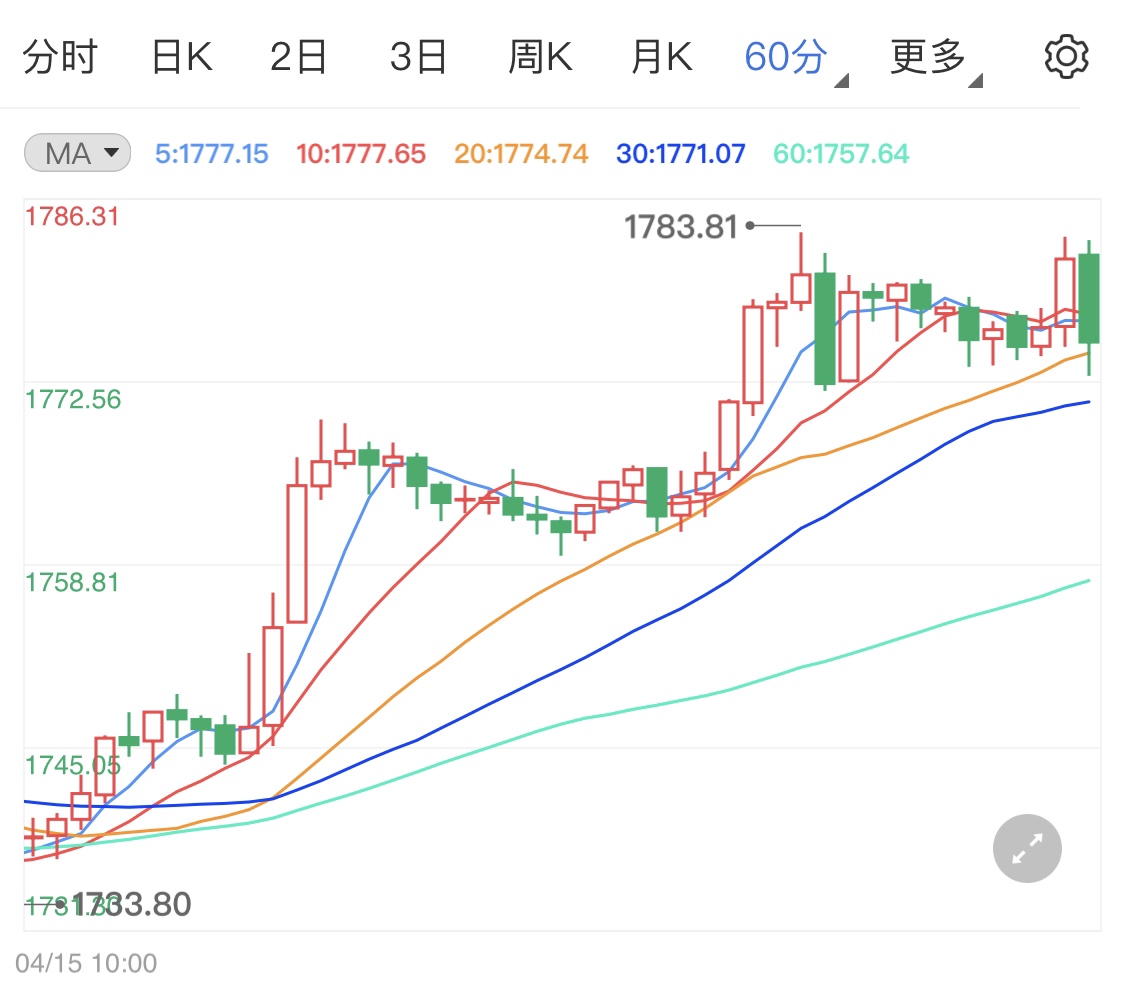Select the 2日 chart tab
Screen dimensions: 1125x984
tap(298, 57)
